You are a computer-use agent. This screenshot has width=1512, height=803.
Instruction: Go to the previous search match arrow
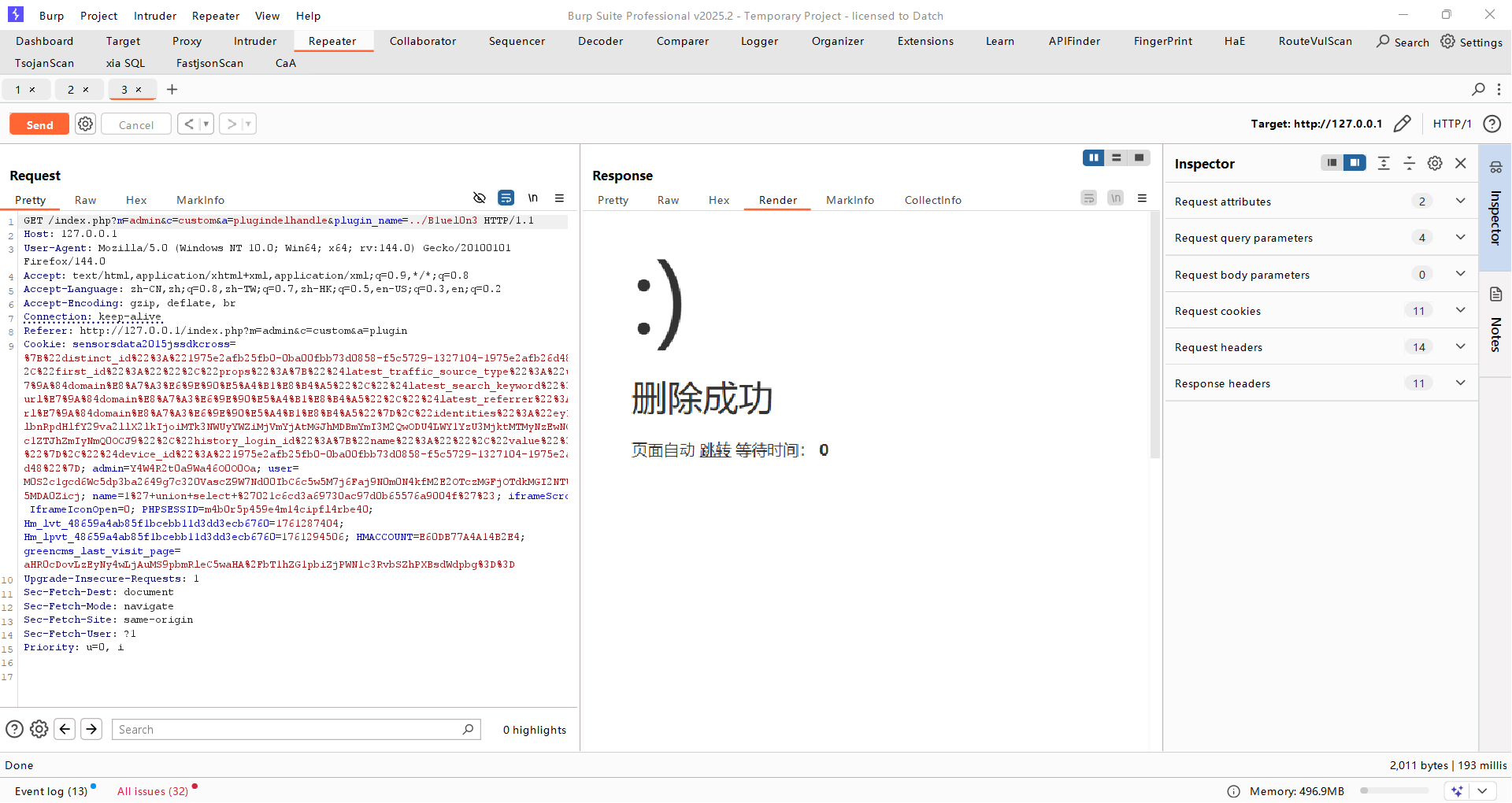point(65,729)
